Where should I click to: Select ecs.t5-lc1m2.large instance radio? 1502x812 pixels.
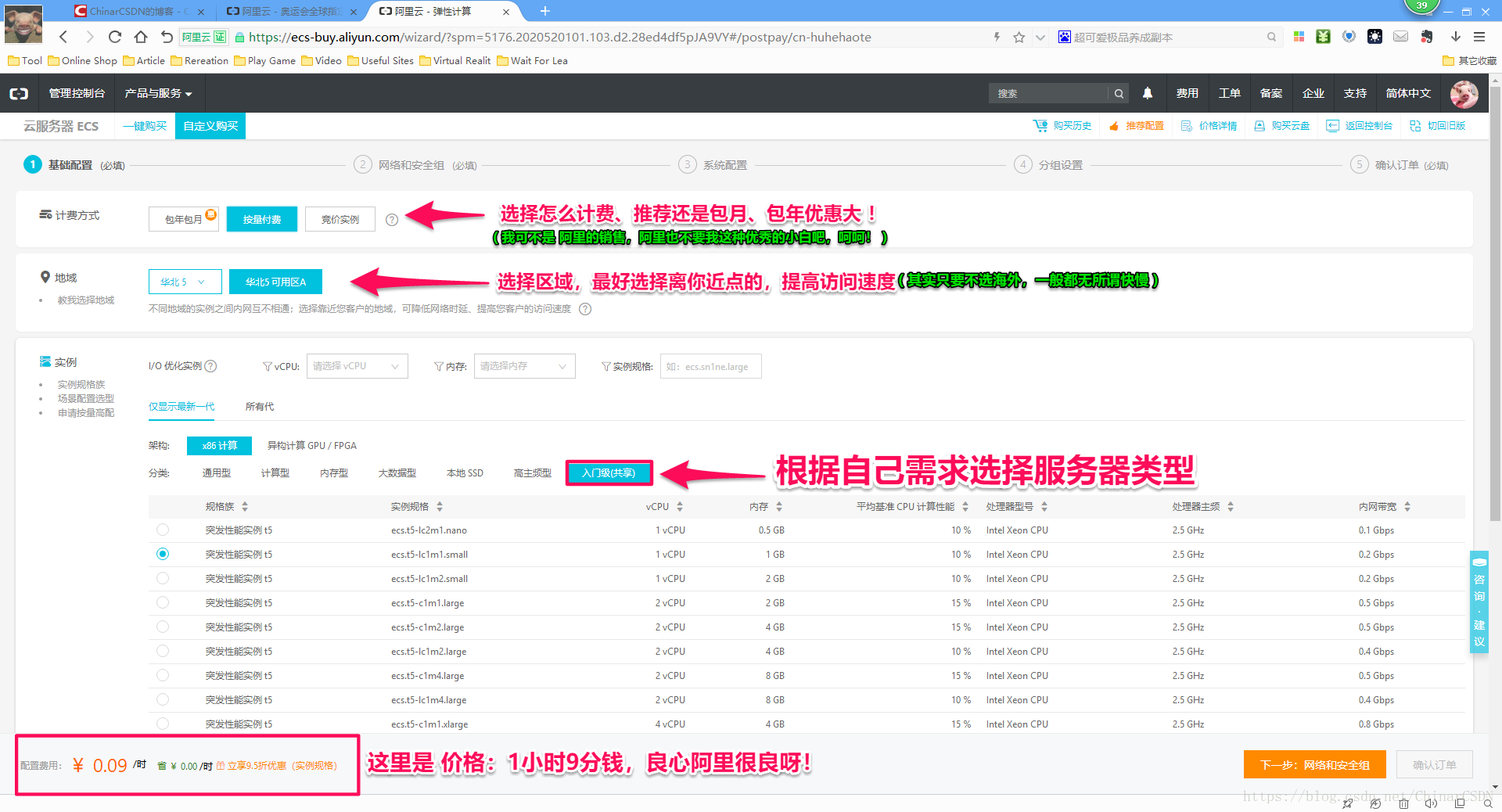point(163,651)
